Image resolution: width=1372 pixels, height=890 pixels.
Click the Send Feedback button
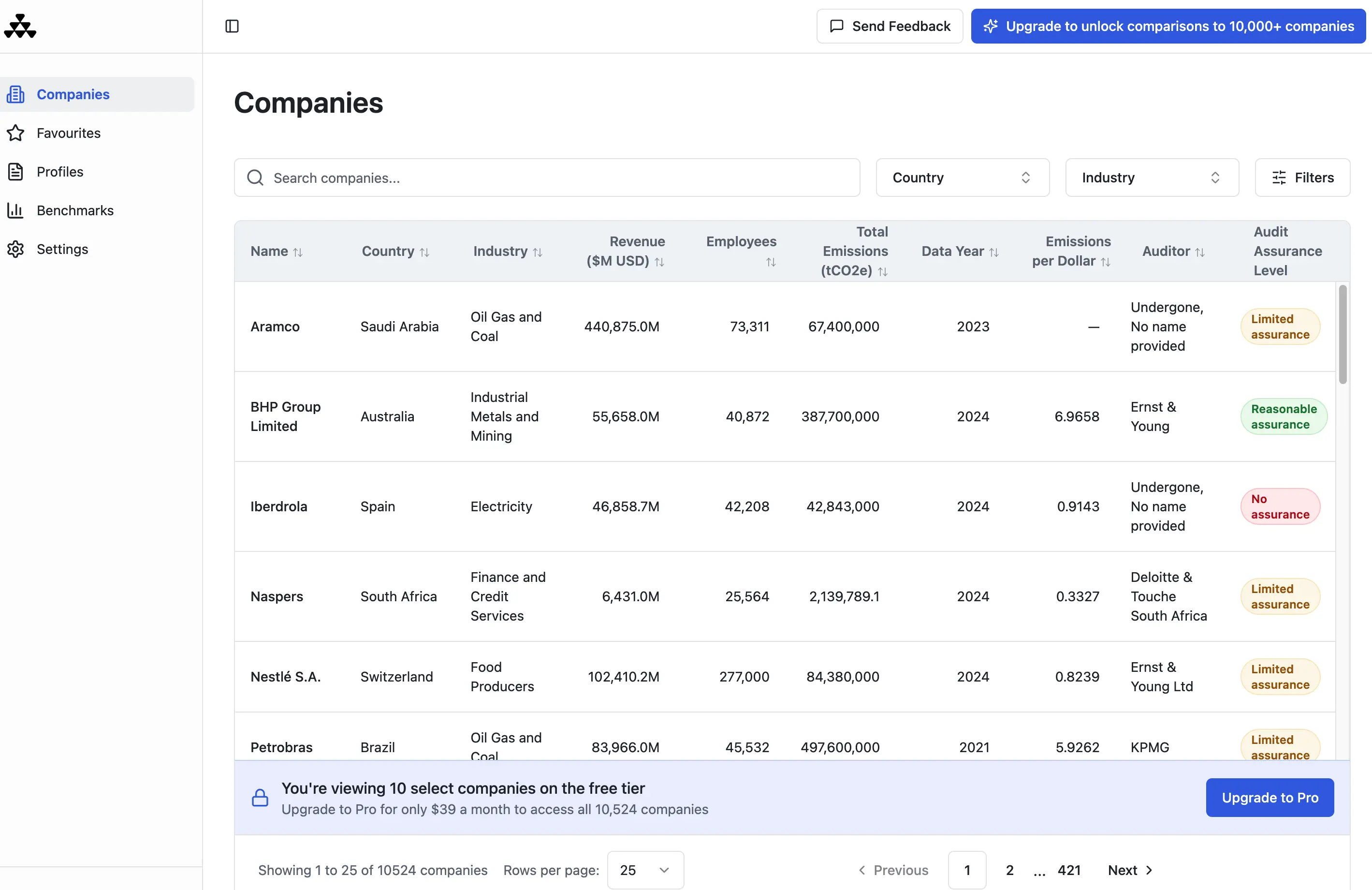coord(890,26)
